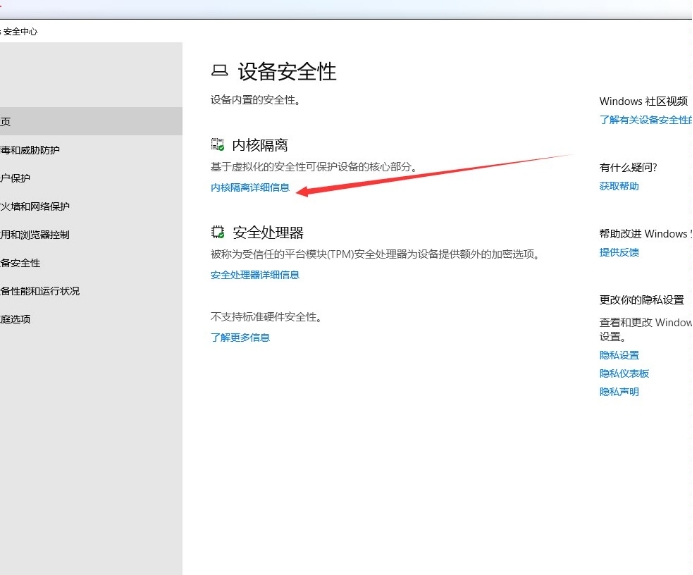Open 隐私设置 link
The width and height of the screenshot is (693, 575).
click(619, 356)
